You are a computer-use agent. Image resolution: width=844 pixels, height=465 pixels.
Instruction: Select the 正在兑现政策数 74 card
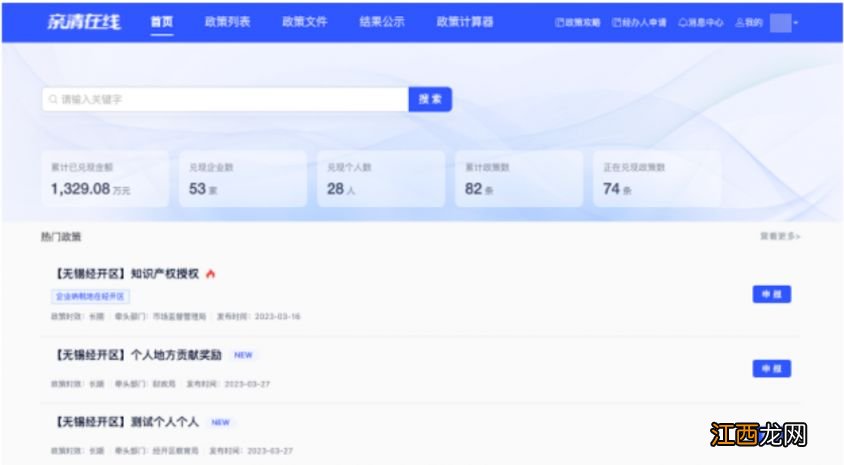[x=657, y=179]
